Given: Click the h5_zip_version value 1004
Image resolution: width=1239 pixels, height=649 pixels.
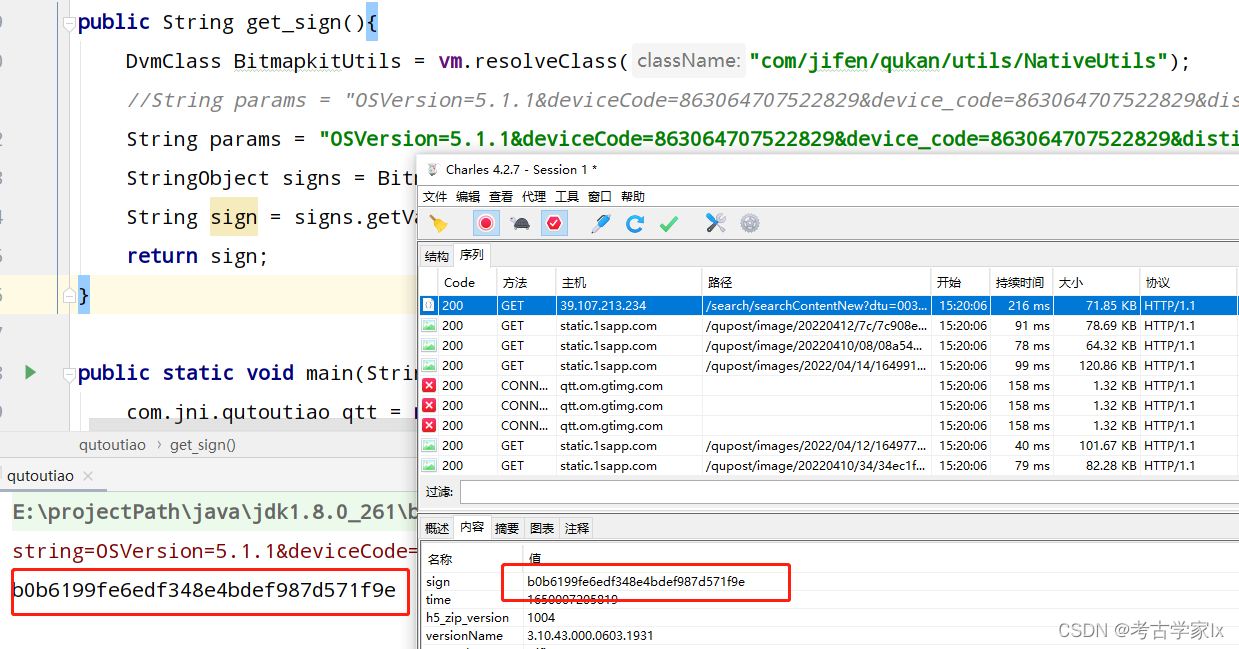Looking at the screenshot, I should click(x=541, y=617).
